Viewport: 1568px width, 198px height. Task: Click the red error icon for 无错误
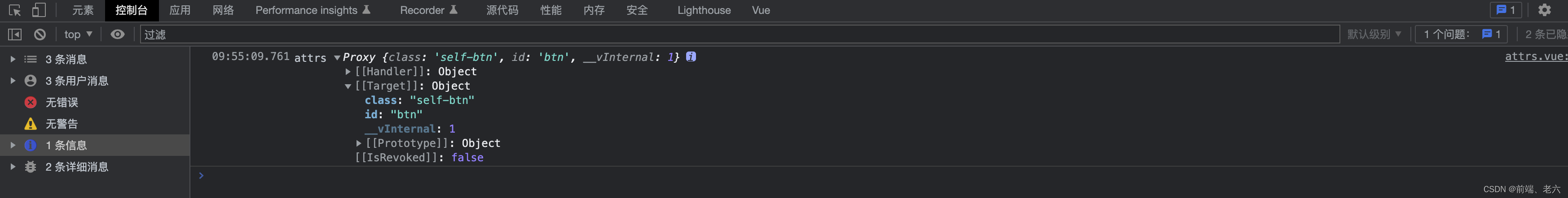click(31, 102)
